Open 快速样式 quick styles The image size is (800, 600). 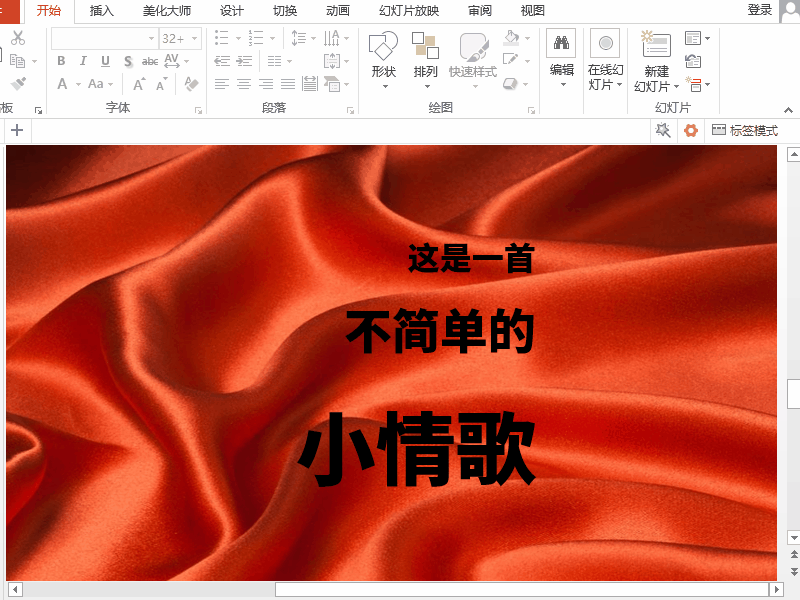point(473,60)
